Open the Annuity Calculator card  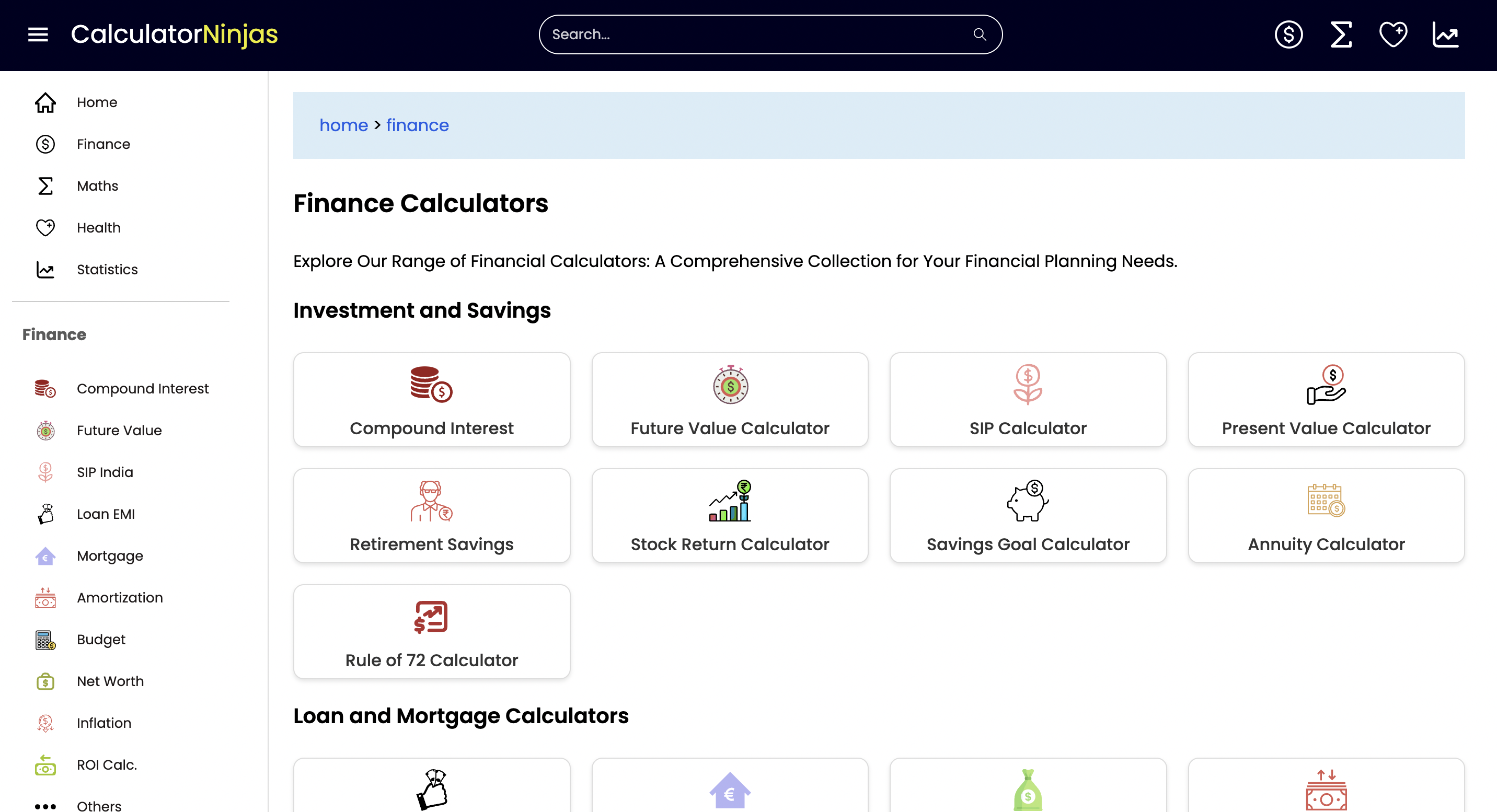click(1326, 516)
